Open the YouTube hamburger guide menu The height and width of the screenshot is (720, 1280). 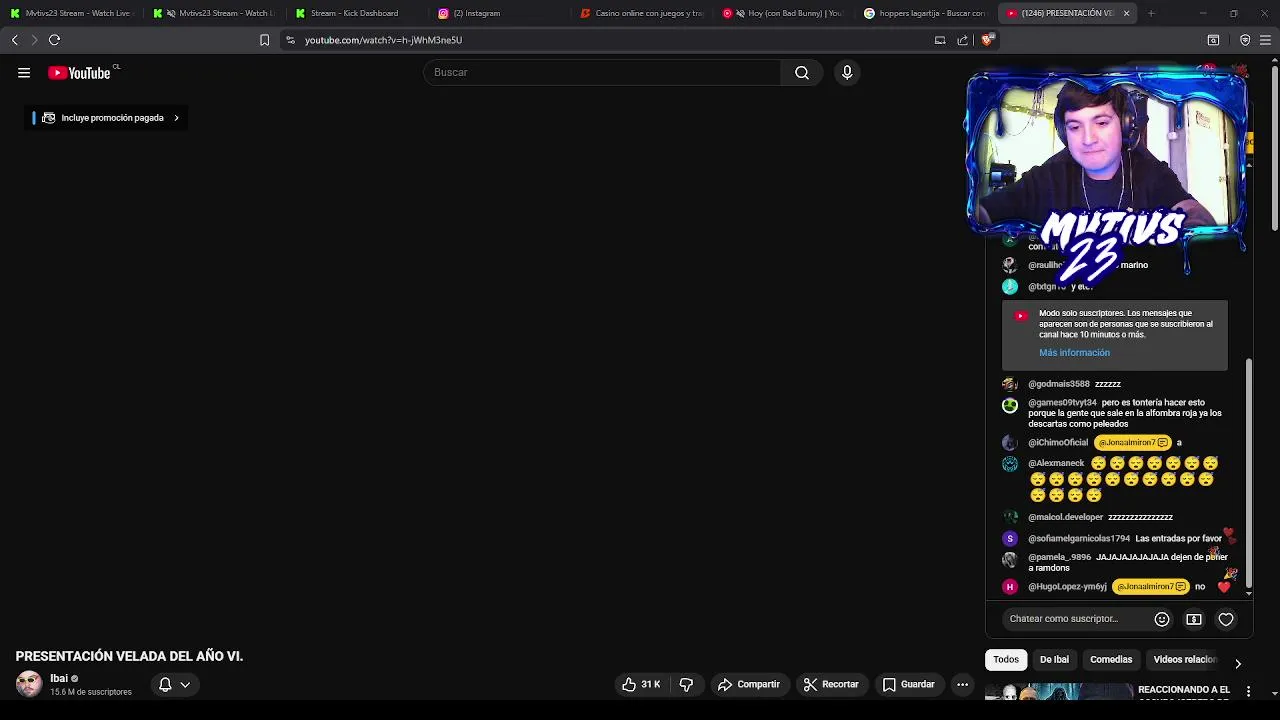24,73
